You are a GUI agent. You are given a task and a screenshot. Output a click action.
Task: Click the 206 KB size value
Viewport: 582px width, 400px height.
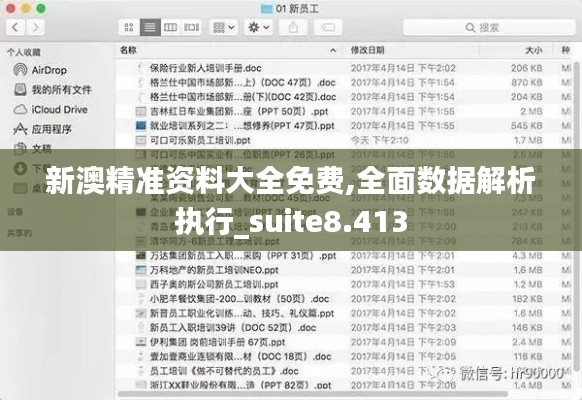[526, 68]
